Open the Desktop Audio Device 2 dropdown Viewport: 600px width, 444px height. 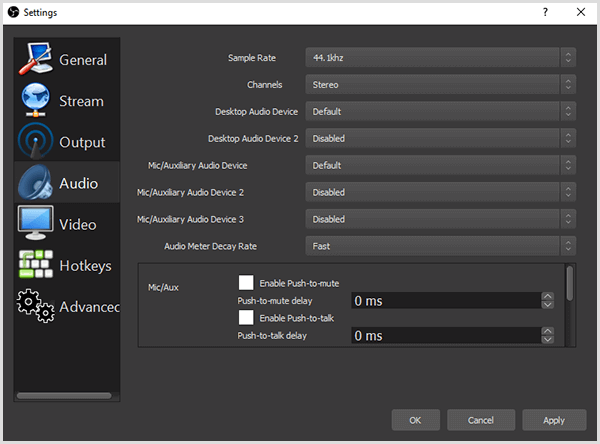click(440, 138)
